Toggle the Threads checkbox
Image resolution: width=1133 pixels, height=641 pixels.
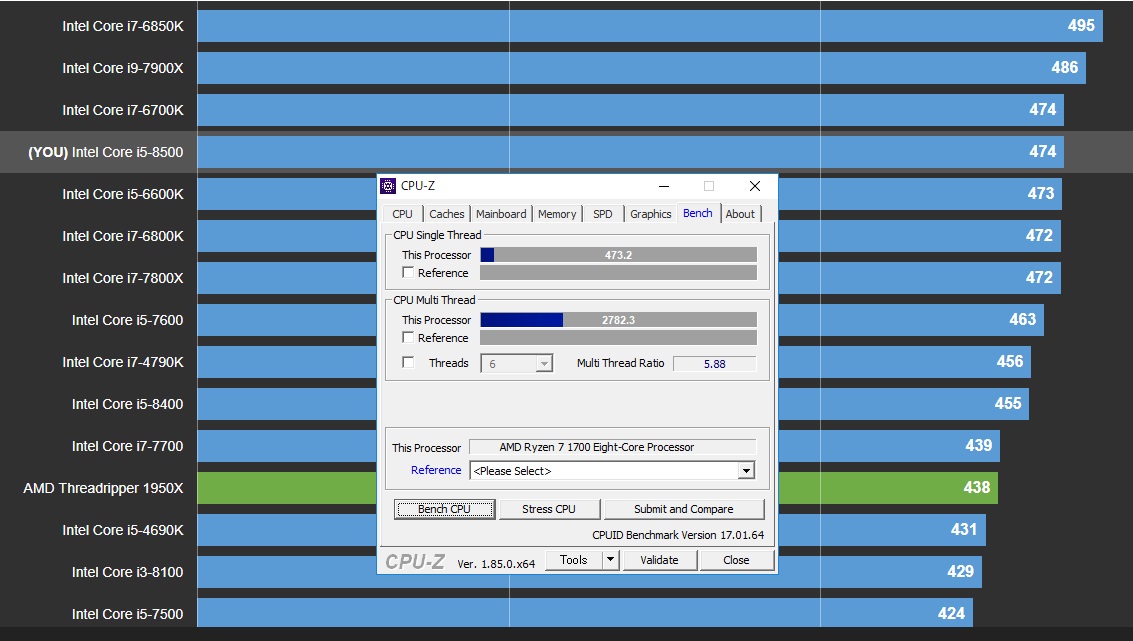[x=408, y=363]
